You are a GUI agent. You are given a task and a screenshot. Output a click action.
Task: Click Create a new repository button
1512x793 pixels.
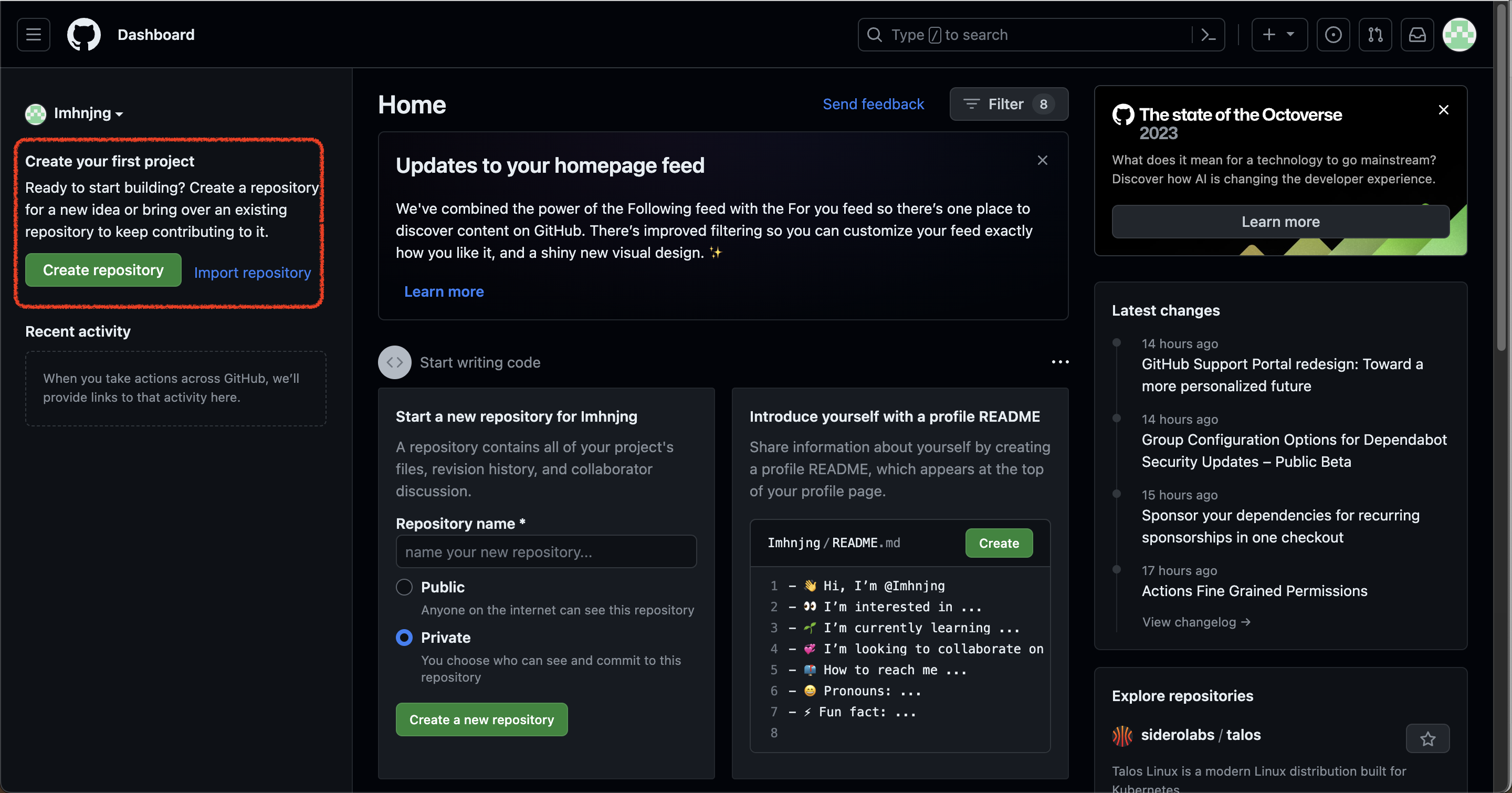point(481,719)
